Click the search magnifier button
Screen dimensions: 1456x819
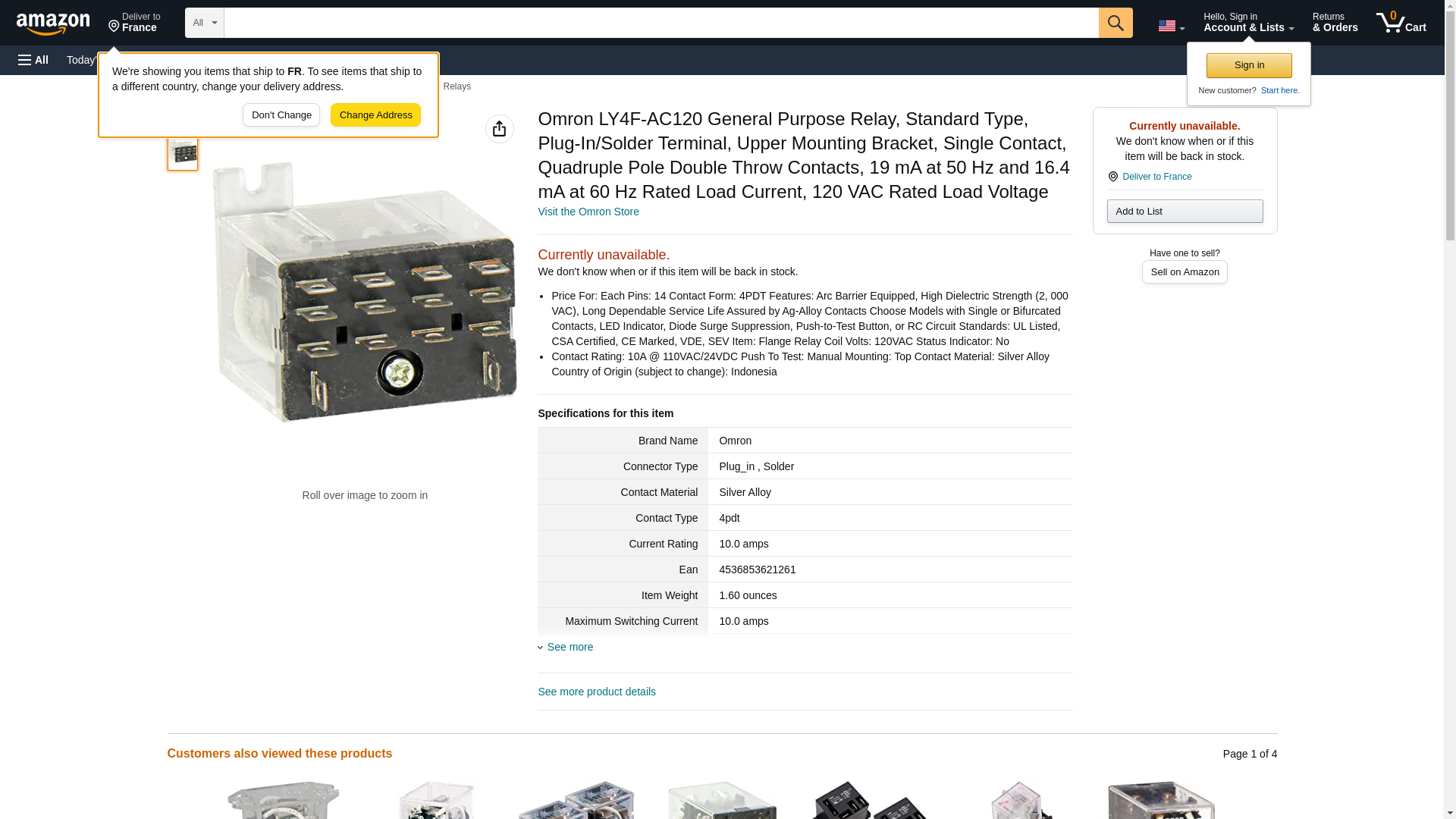(1115, 23)
